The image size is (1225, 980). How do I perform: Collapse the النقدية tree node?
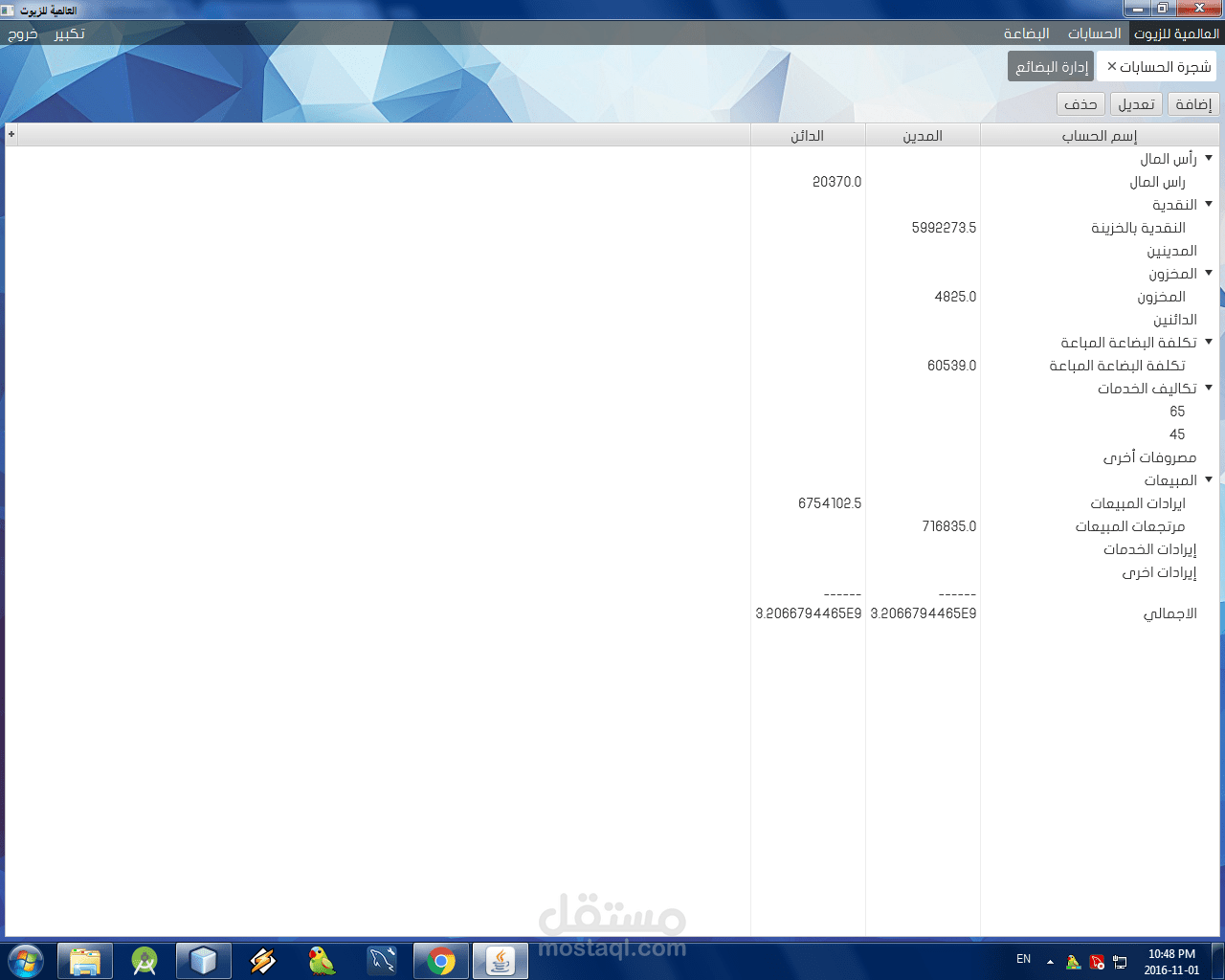click(x=1209, y=204)
